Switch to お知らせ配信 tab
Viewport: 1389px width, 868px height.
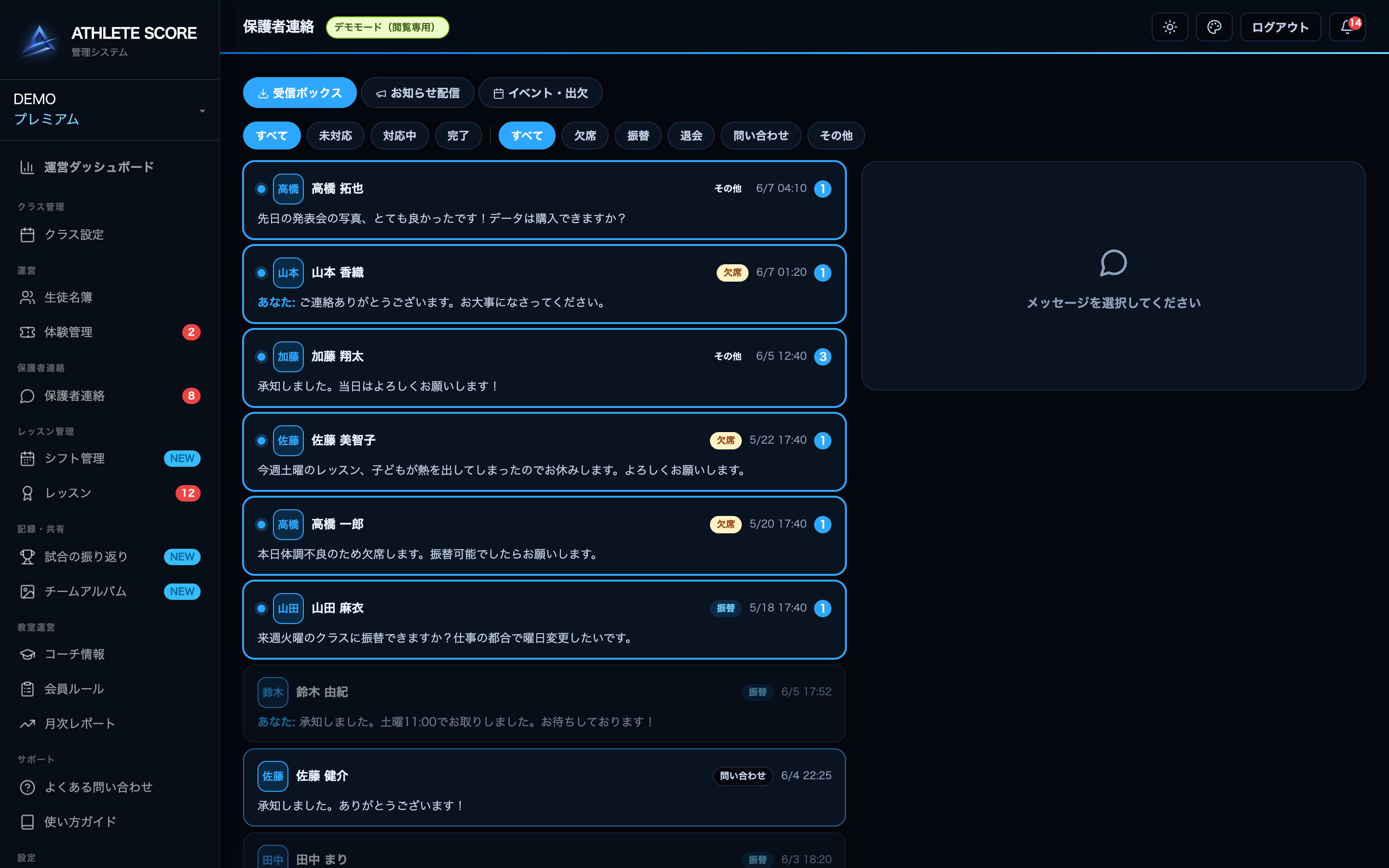(x=417, y=93)
